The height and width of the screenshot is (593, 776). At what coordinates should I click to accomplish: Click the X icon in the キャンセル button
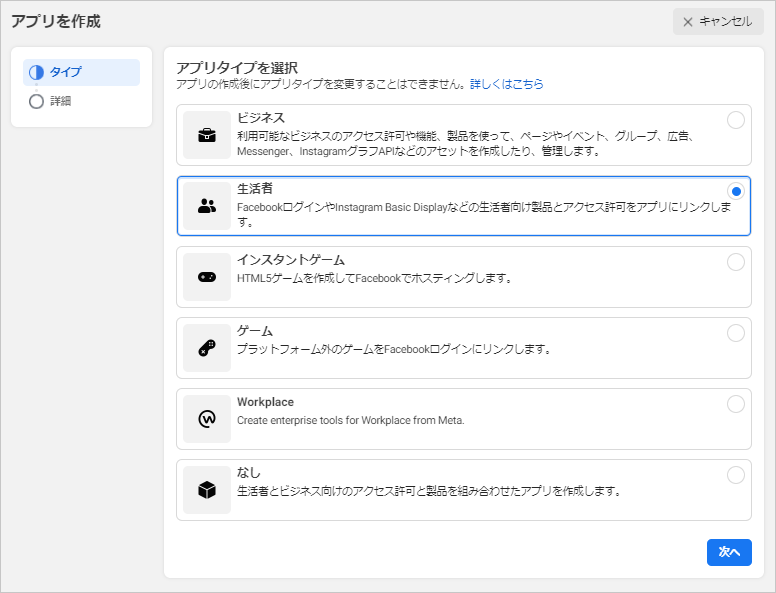coord(687,22)
